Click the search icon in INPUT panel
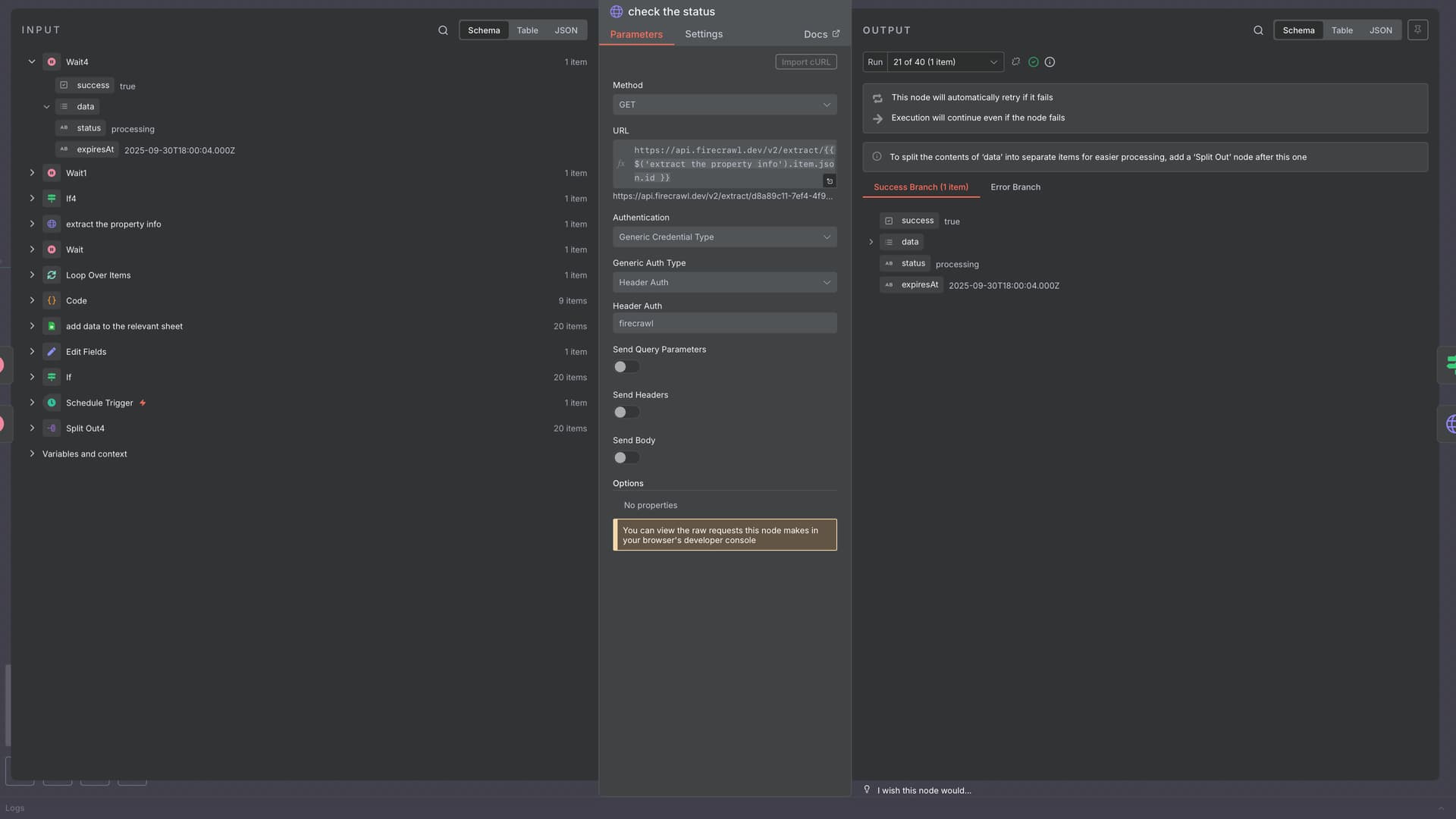 [x=443, y=30]
